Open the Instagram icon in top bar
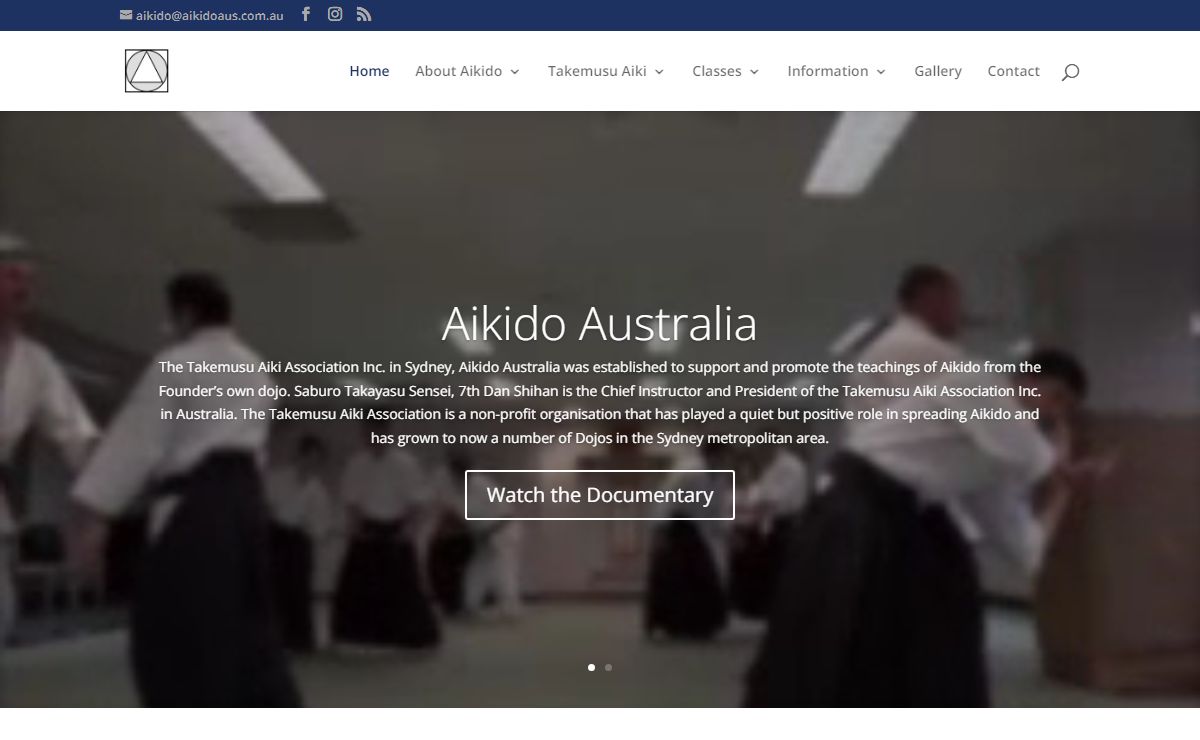This screenshot has height=740, width=1200. coord(335,14)
